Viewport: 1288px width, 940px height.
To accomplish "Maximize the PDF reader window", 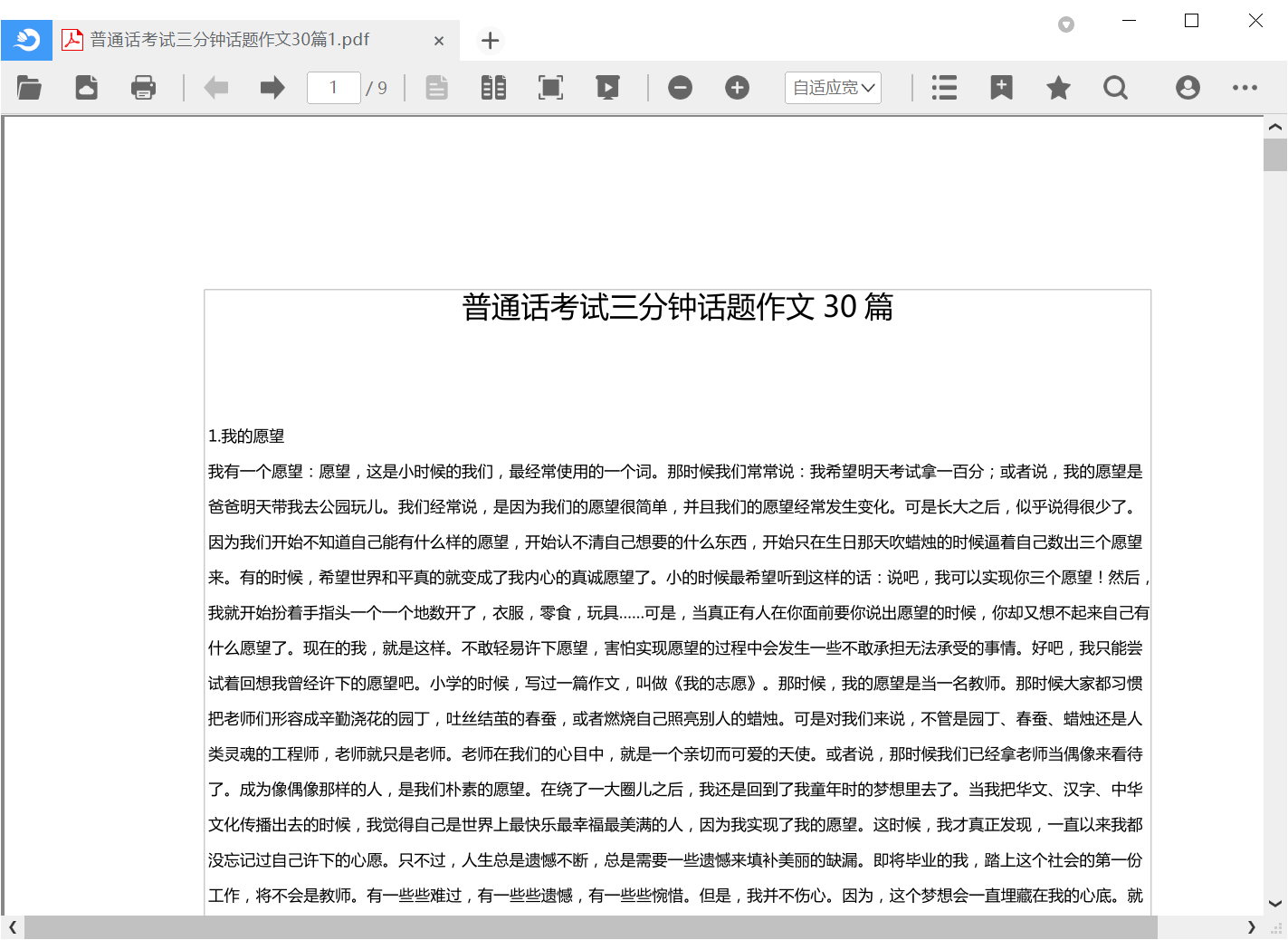I will [1192, 20].
